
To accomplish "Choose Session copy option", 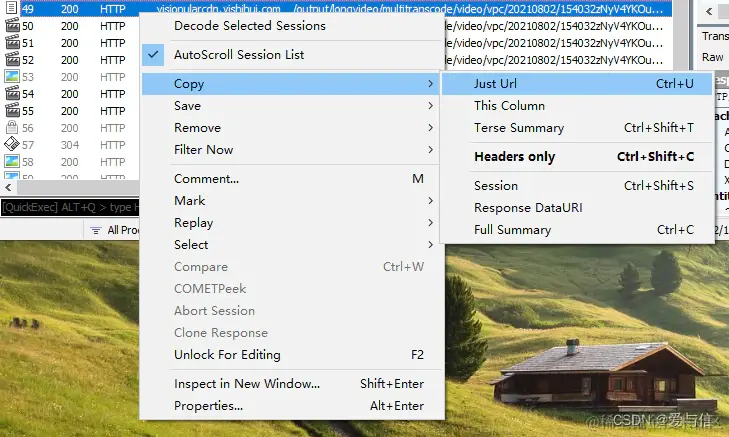I will click(x=577, y=186).
